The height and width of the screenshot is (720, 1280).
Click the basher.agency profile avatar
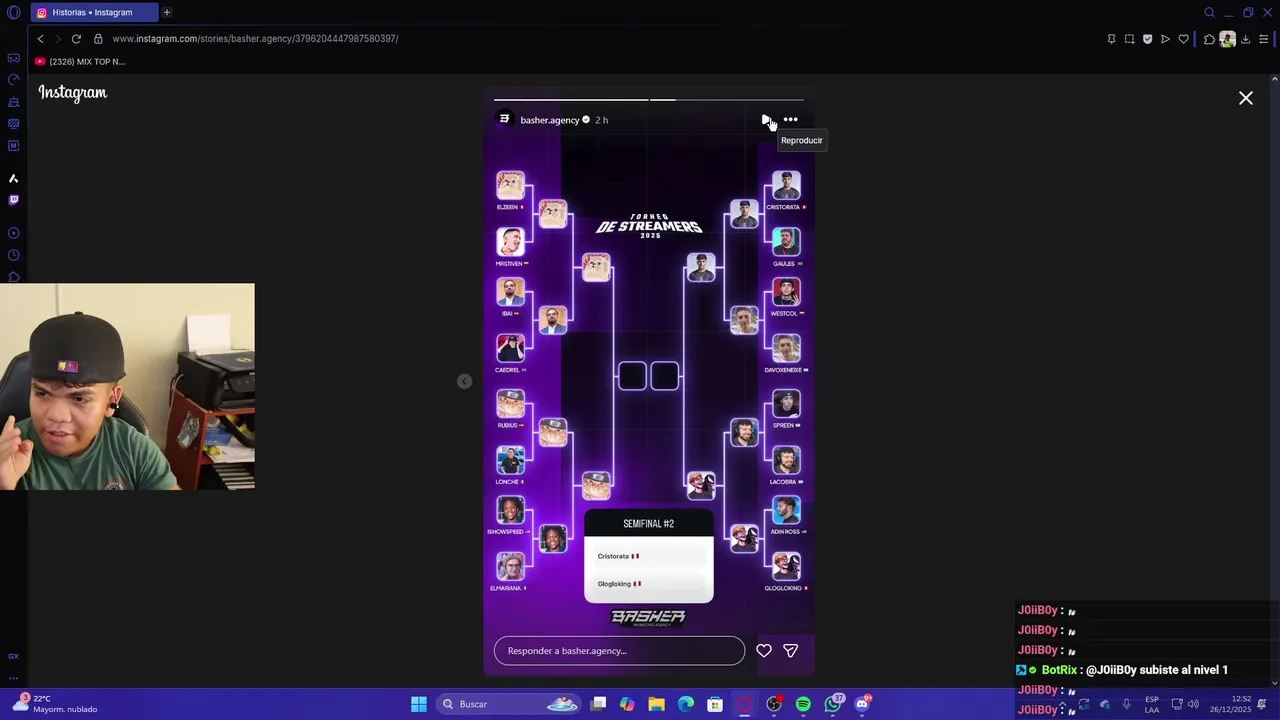(504, 119)
